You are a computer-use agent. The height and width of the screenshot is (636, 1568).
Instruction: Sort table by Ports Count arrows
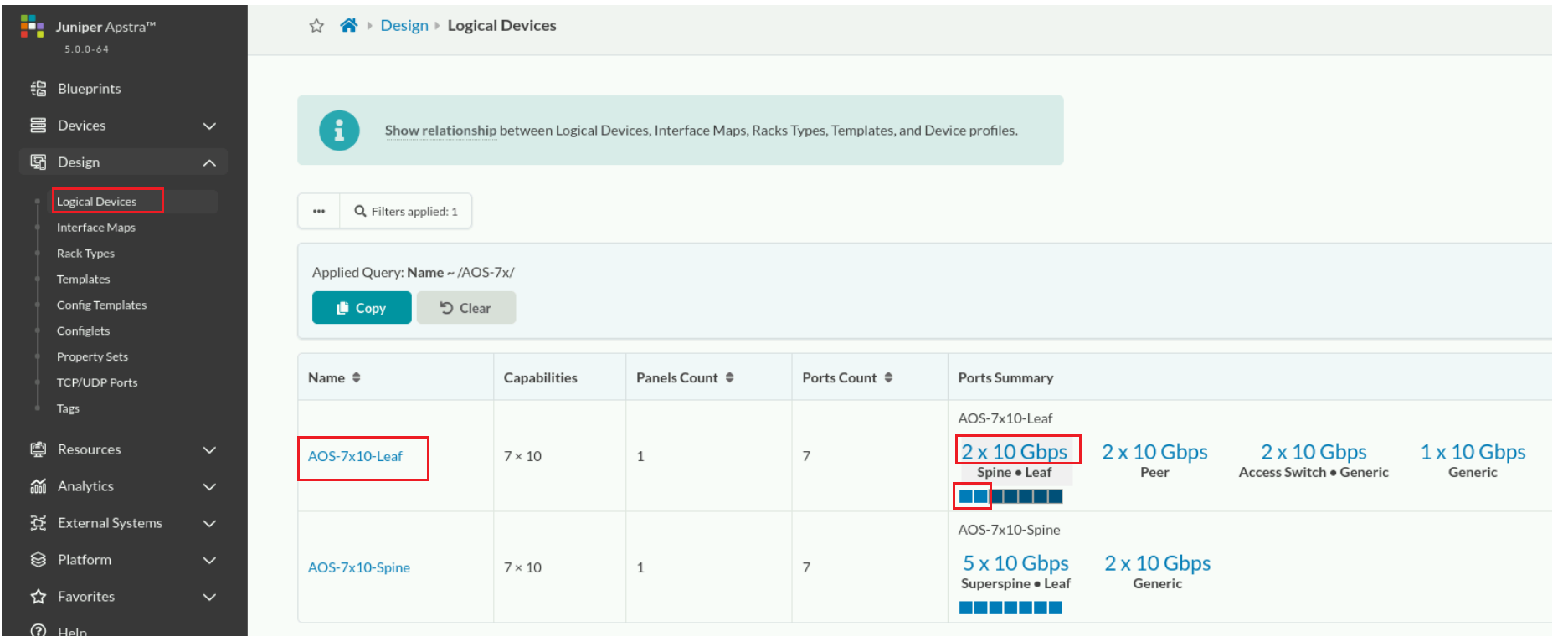(888, 377)
